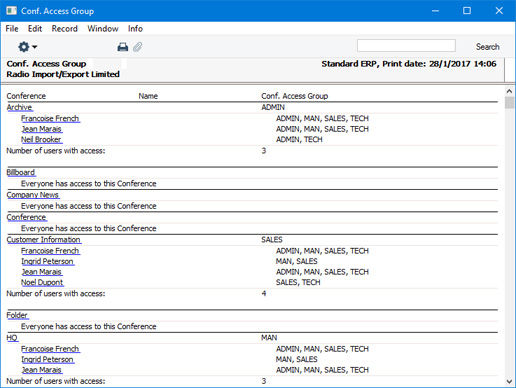516x388 pixels.
Task: Open the Neil Brooker user link
Action: (x=41, y=139)
